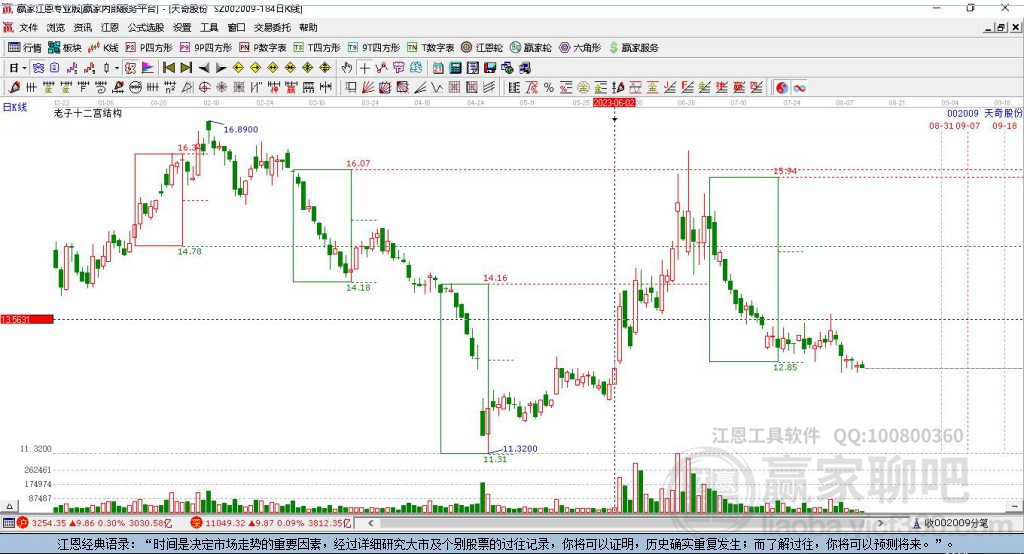Step chart left with black arrow
The image size is (1024, 554).
[x=204, y=67]
